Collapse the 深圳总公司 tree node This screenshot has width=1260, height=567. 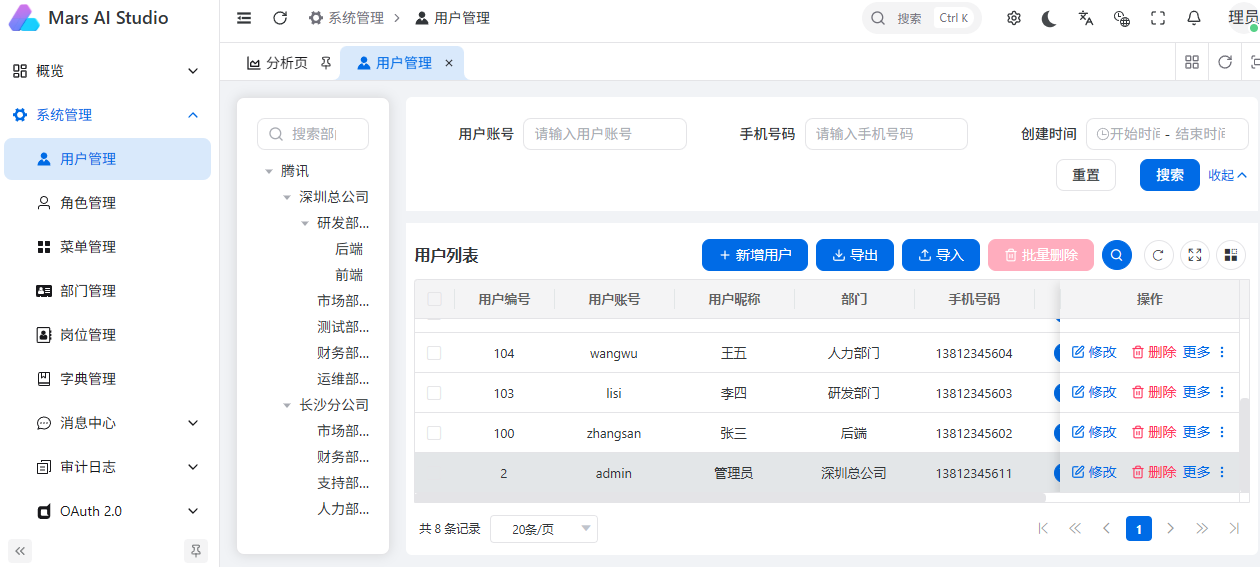point(287,197)
